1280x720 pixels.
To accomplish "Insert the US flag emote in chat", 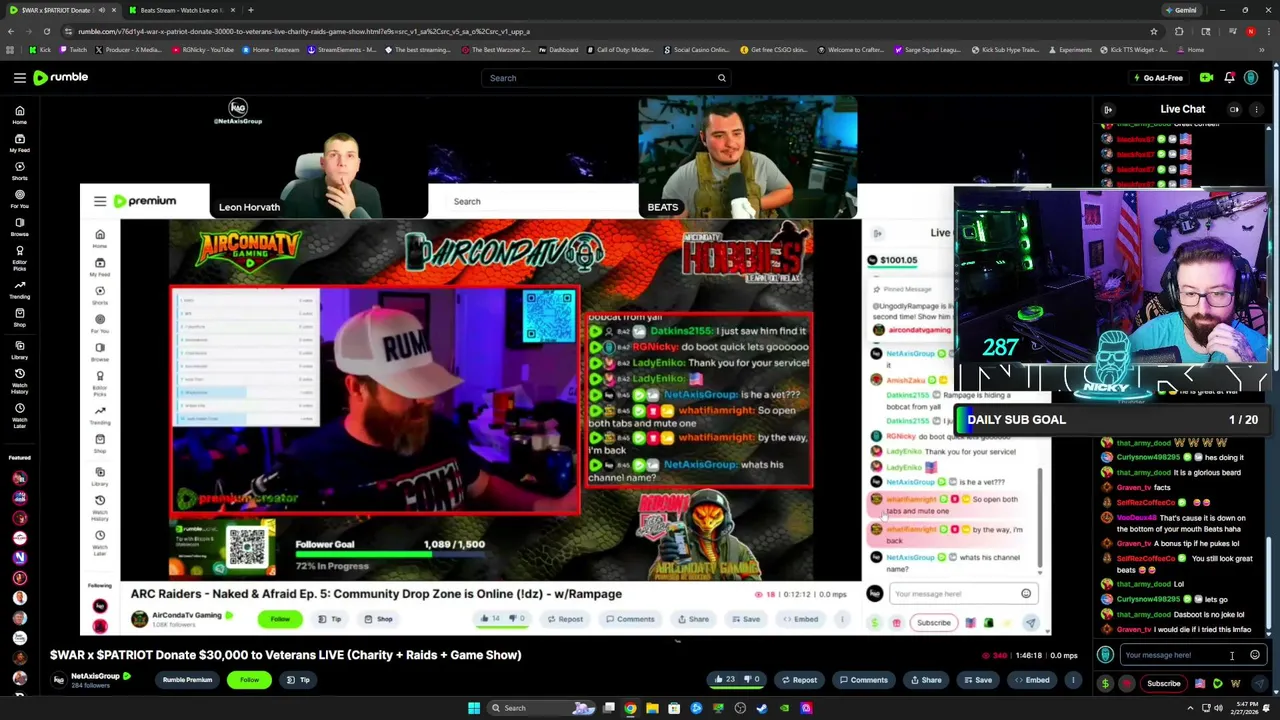I will click(x=1200, y=684).
